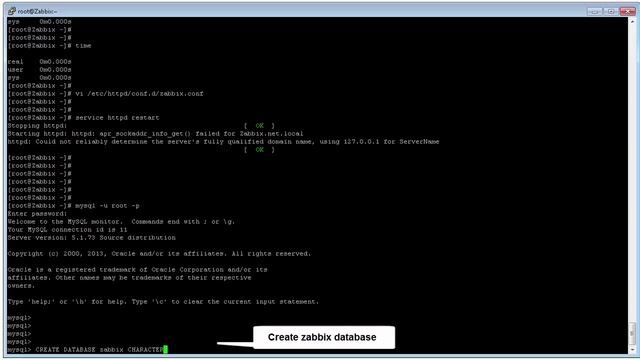The height and width of the screenshot is (360, 640).
Task: Click the scrollbar down arrow
Action: (x=632, y=350)
